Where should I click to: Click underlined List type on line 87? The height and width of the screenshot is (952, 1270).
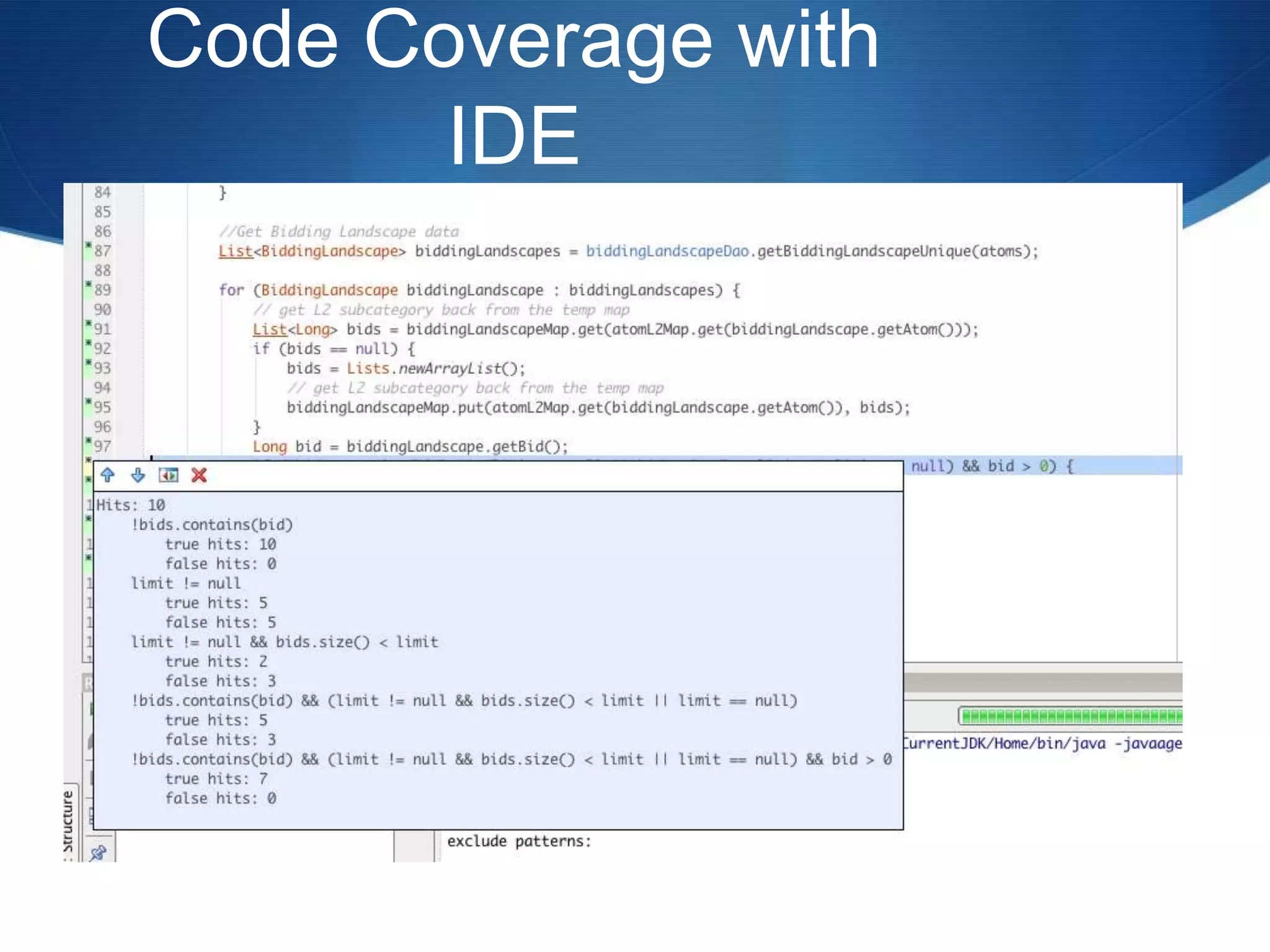pyautogui.click(x=236, y=251)
